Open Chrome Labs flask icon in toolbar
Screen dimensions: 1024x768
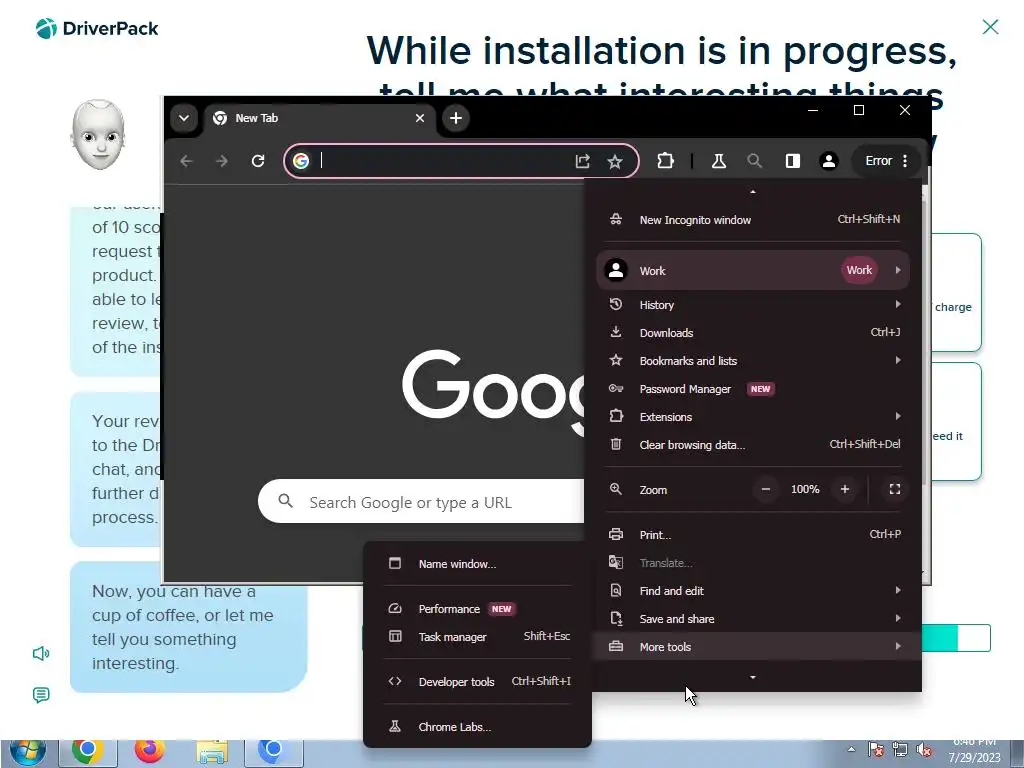point(718,161)
